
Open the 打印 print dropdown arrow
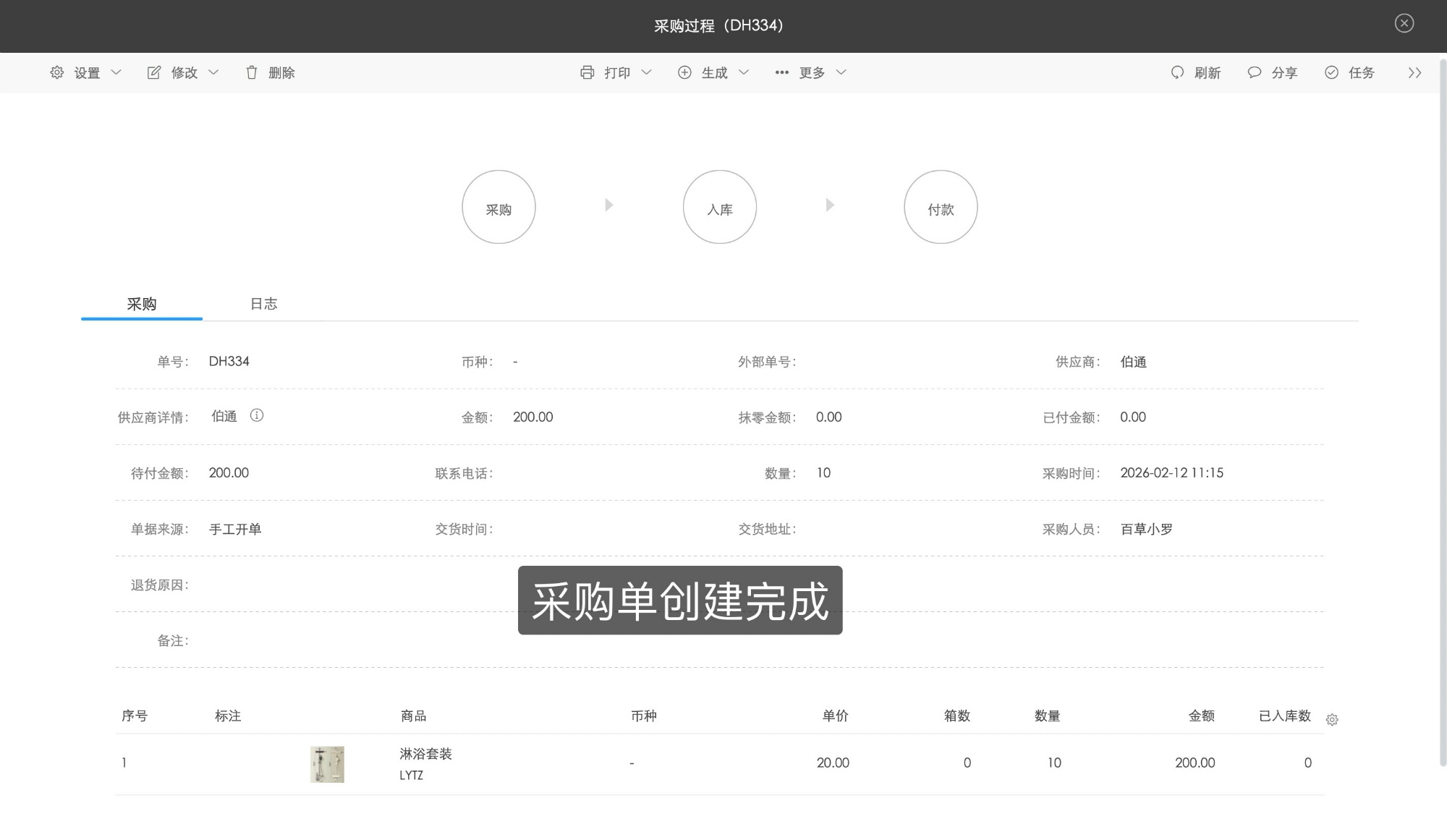pyautogui.click(x=647, y=72)
